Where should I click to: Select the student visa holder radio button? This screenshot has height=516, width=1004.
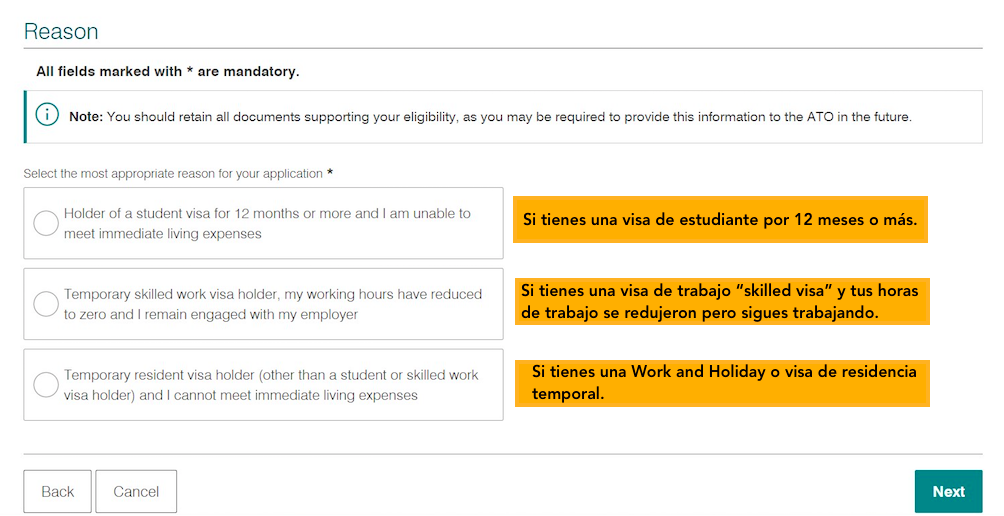click(x=46, y=223)
